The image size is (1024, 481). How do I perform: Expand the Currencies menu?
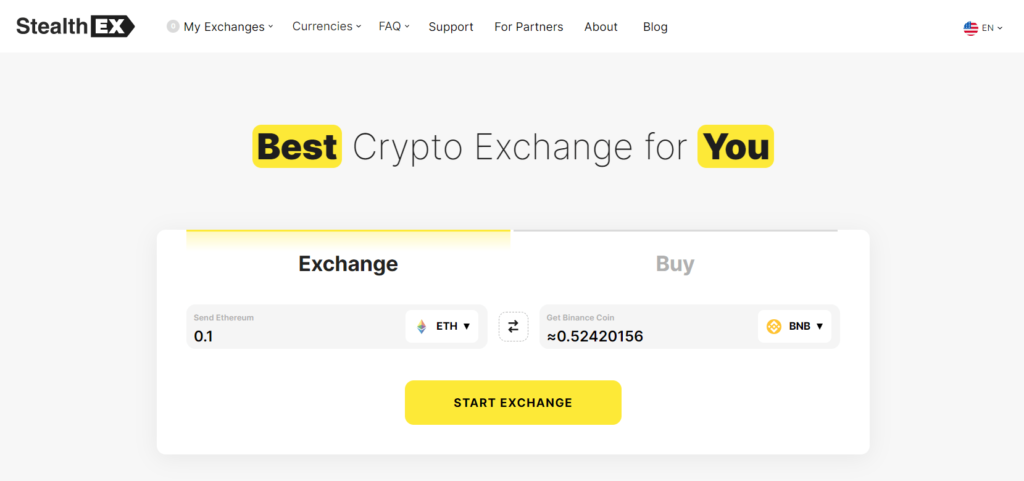coord(326,27)
